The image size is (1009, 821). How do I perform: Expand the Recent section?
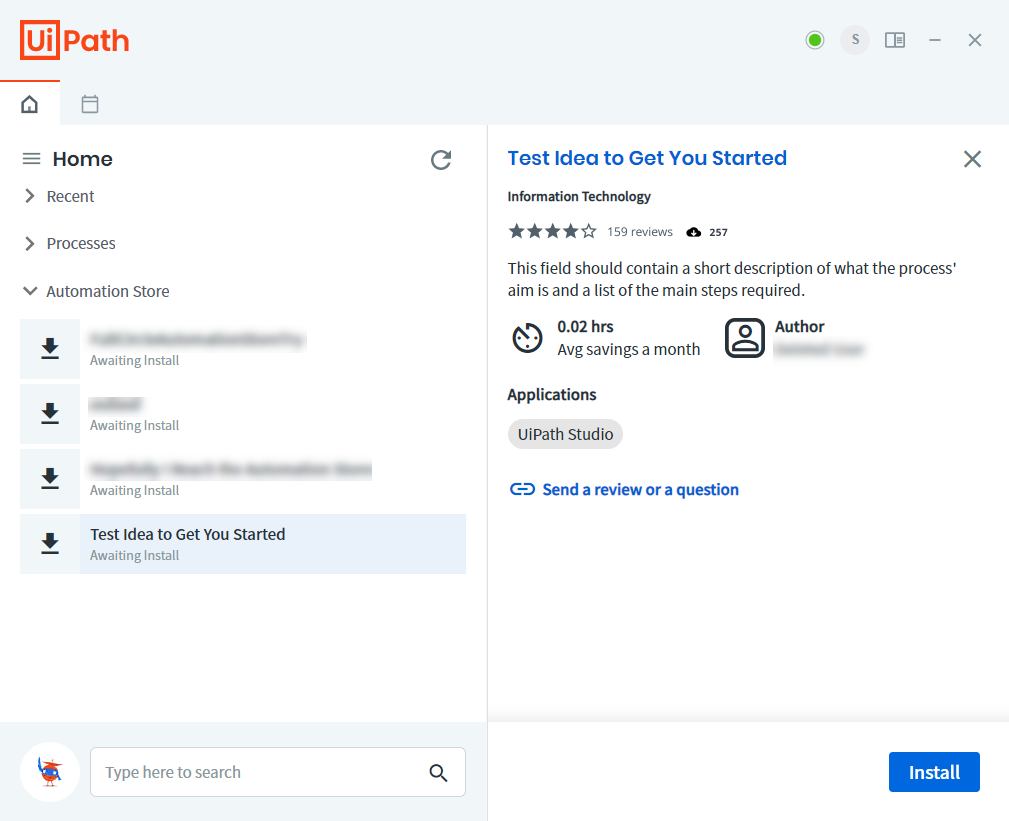pyautogui.click(x=30, y=197)
